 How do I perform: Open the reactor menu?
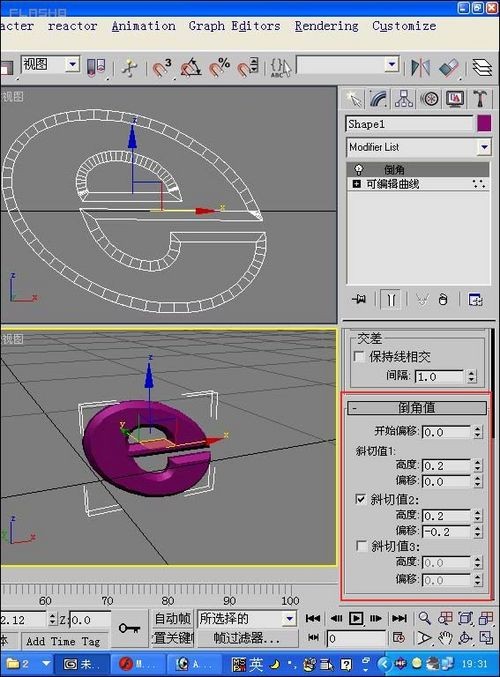(73, 26)
